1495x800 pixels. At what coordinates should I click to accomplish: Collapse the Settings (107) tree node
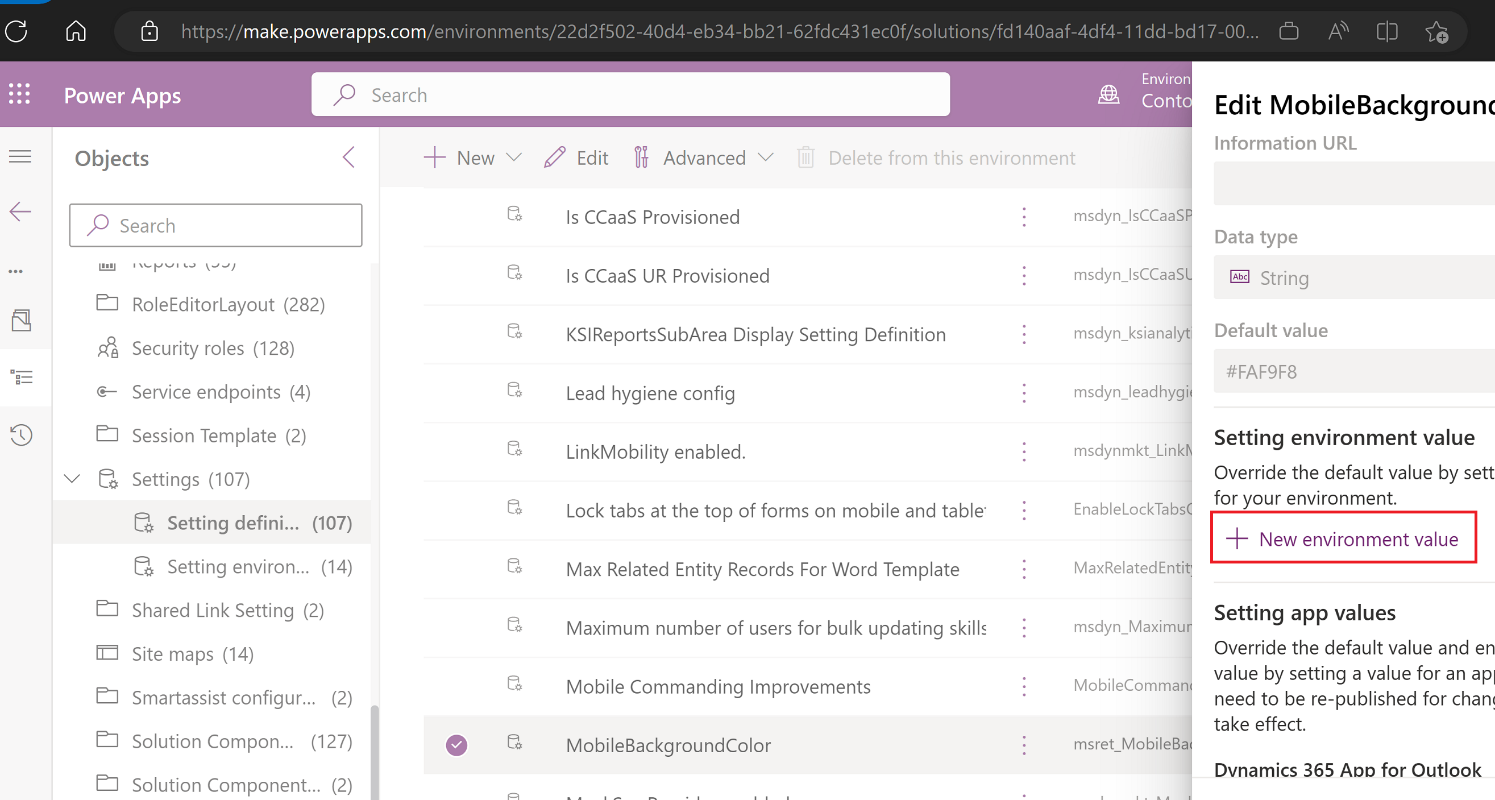(x=72, y=479)
